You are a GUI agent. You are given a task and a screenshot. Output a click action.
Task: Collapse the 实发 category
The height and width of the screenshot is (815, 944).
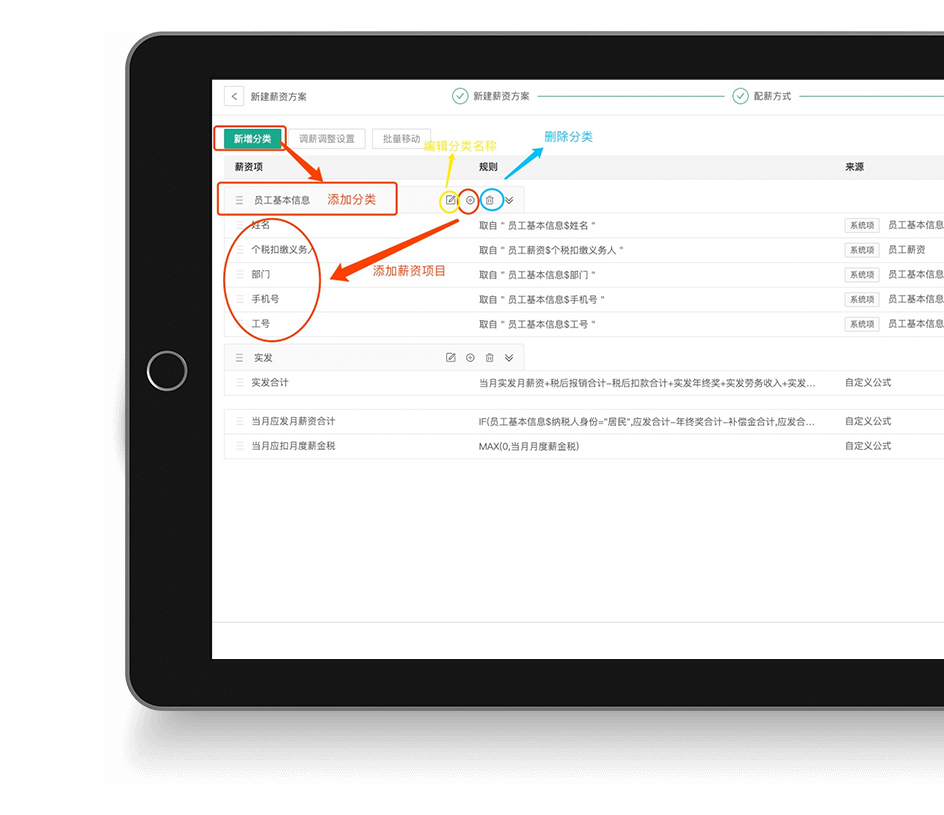click(509, 357)
